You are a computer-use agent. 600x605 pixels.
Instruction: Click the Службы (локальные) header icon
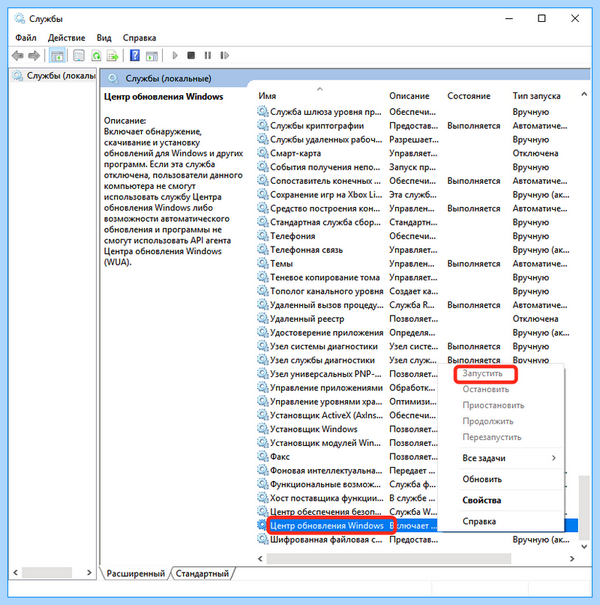(113, 78)
